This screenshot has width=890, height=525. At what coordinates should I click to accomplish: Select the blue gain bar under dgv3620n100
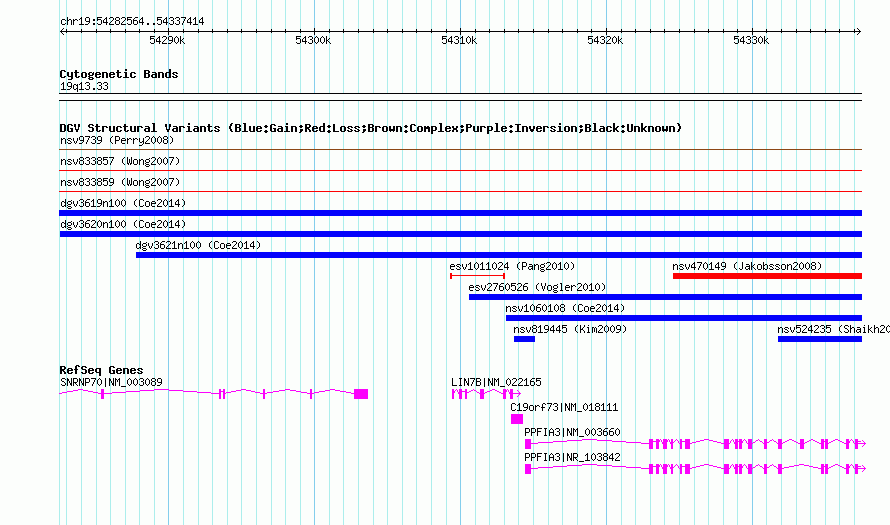460,234
